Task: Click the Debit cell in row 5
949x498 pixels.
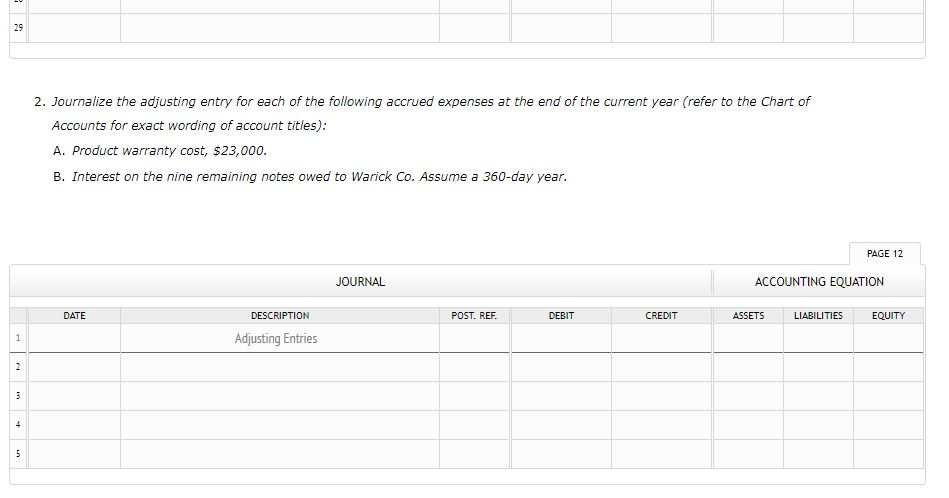Action: (x=561, y=455)
